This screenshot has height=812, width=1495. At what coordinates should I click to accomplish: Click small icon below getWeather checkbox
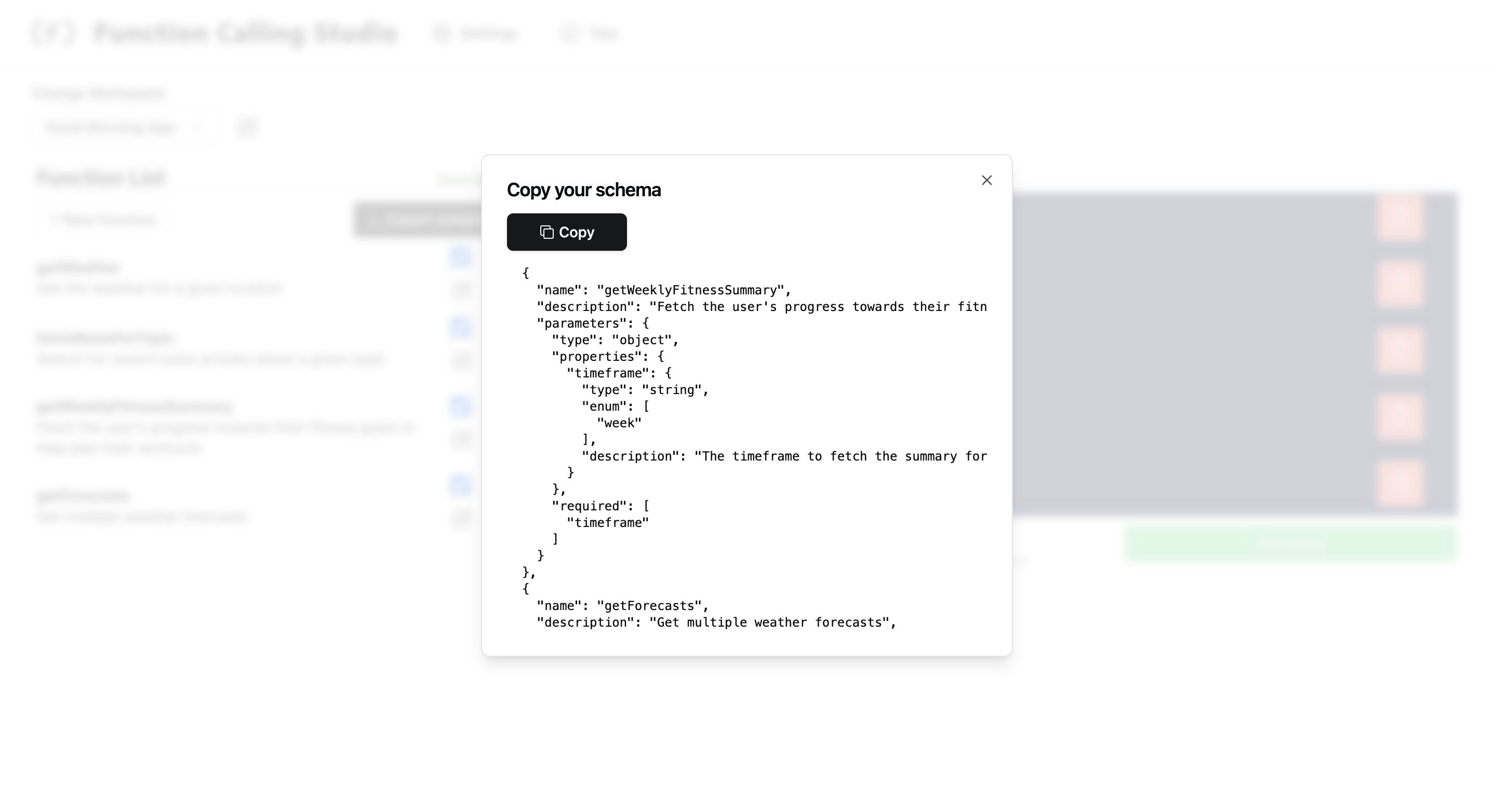pyautogui.click(x=462, y=289)
